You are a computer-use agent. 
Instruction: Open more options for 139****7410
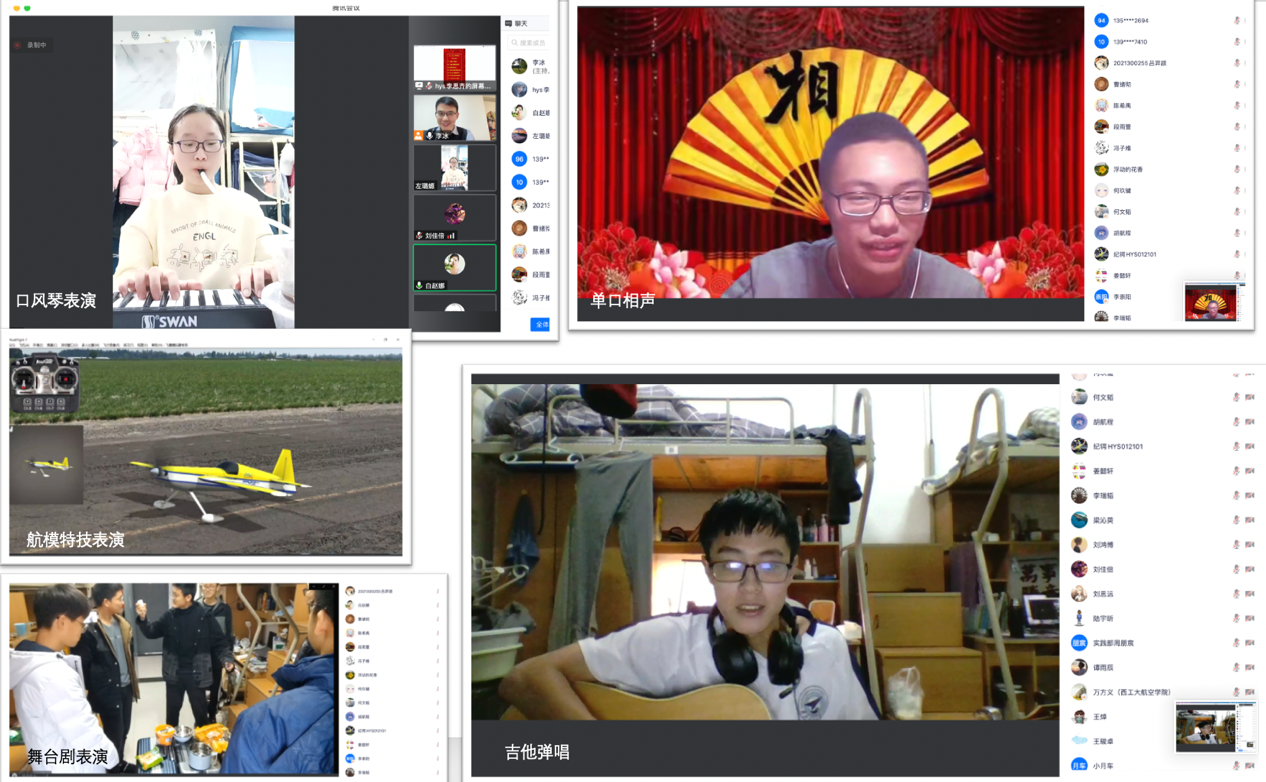1245,42
